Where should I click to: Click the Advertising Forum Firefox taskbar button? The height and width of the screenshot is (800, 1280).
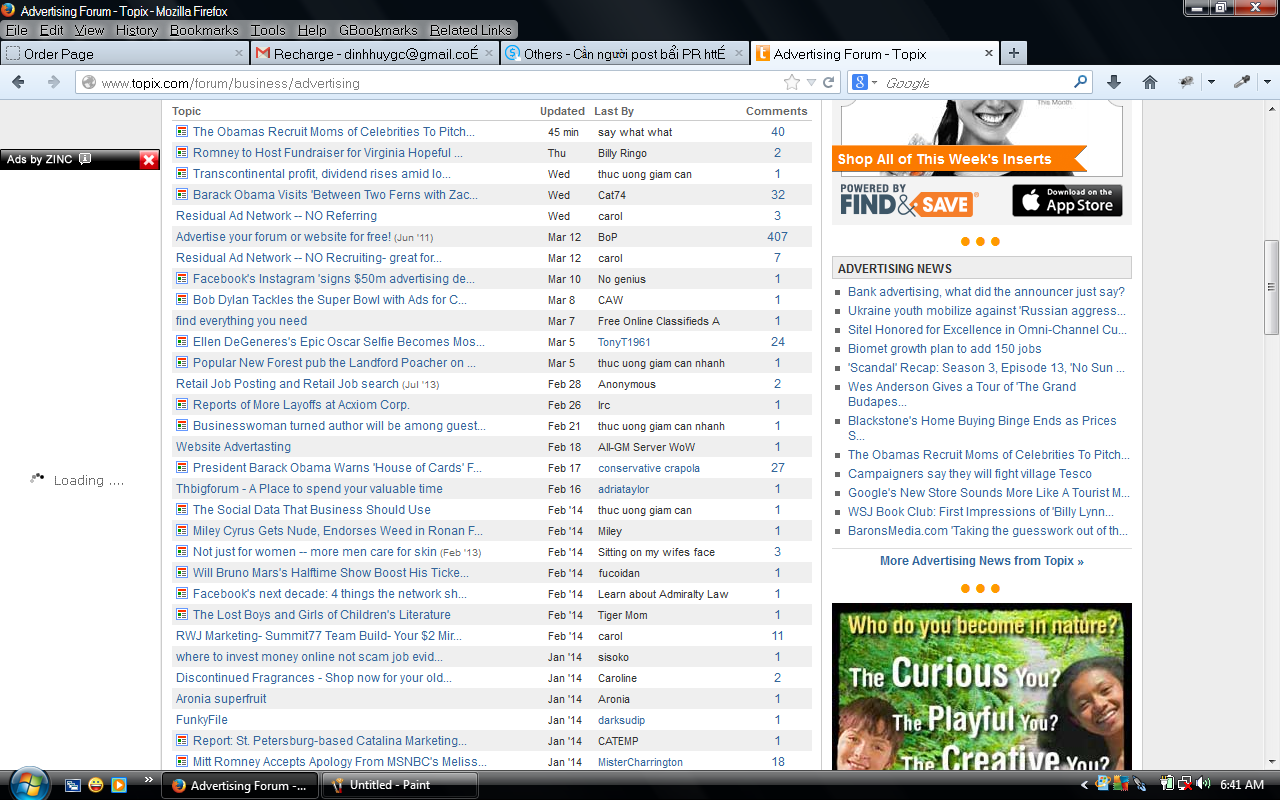240,785
